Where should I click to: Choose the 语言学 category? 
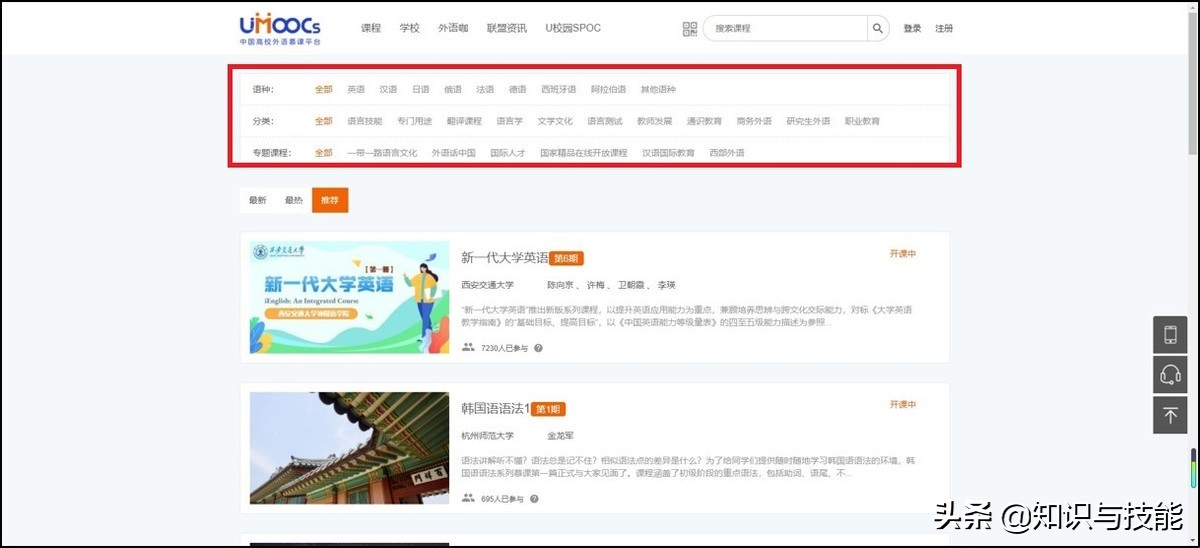coord(509,122)
